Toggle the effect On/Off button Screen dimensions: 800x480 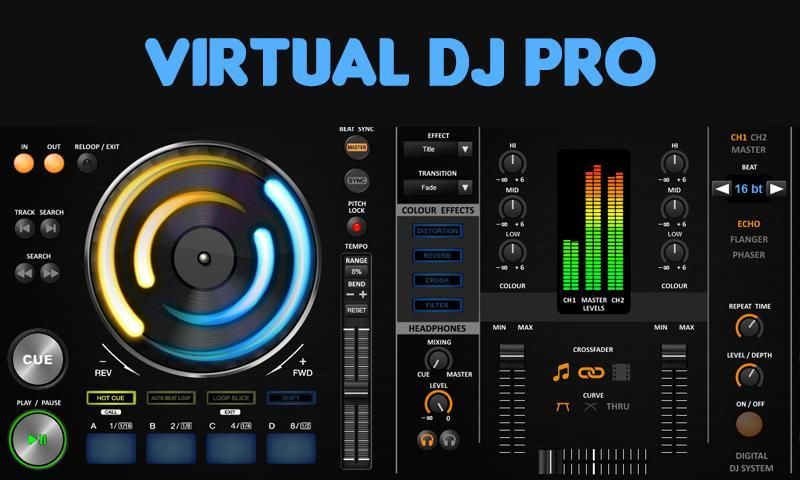pyautogui.click(x=748, y=424)
